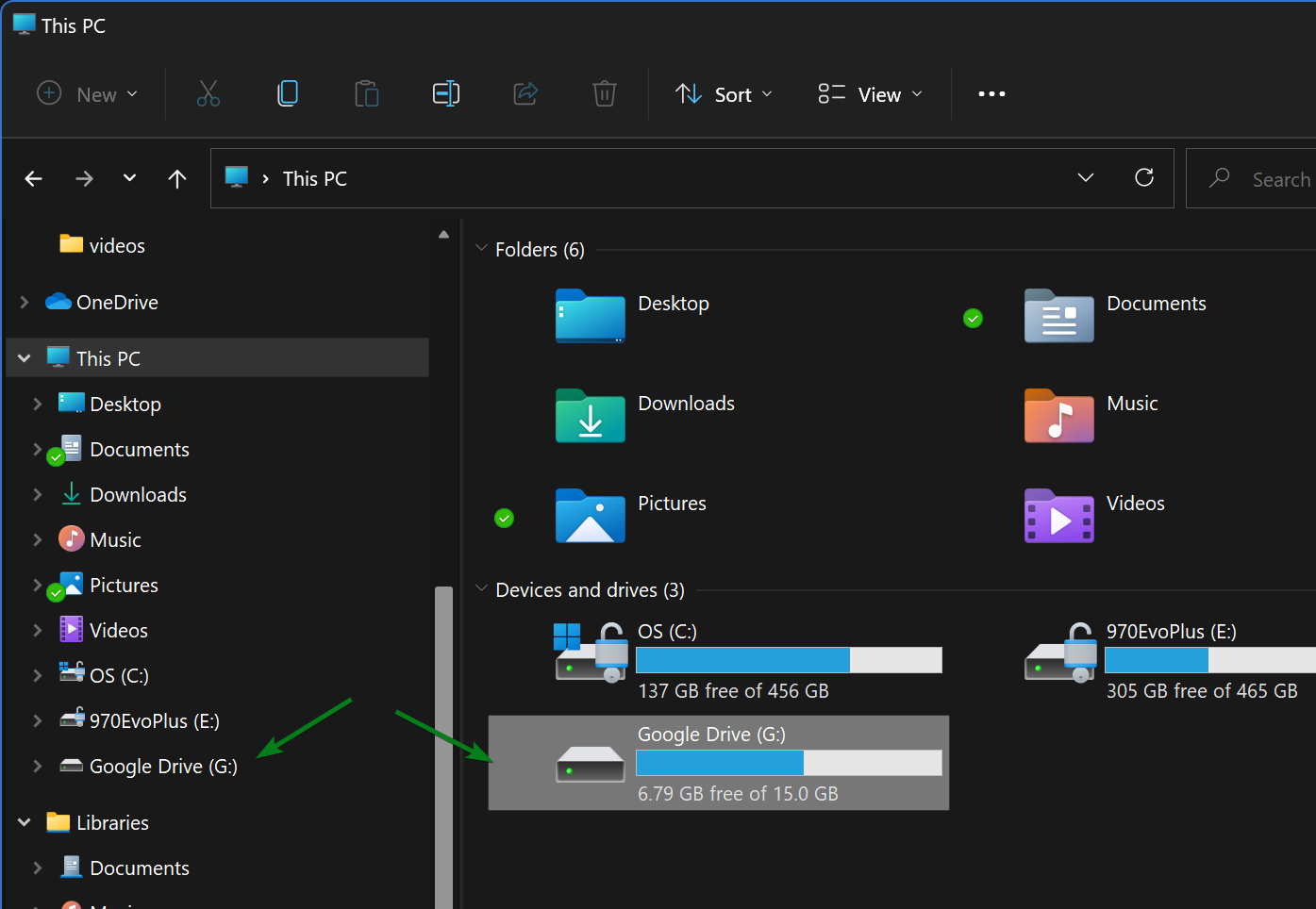Expand Documents under This PC
1316x909 pixels.
[x=38, y=449]
